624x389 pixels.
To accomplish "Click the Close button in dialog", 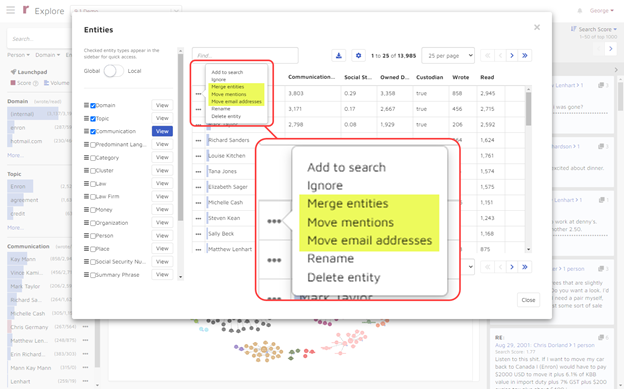I will pyautogui.click(x=528, y=300).
